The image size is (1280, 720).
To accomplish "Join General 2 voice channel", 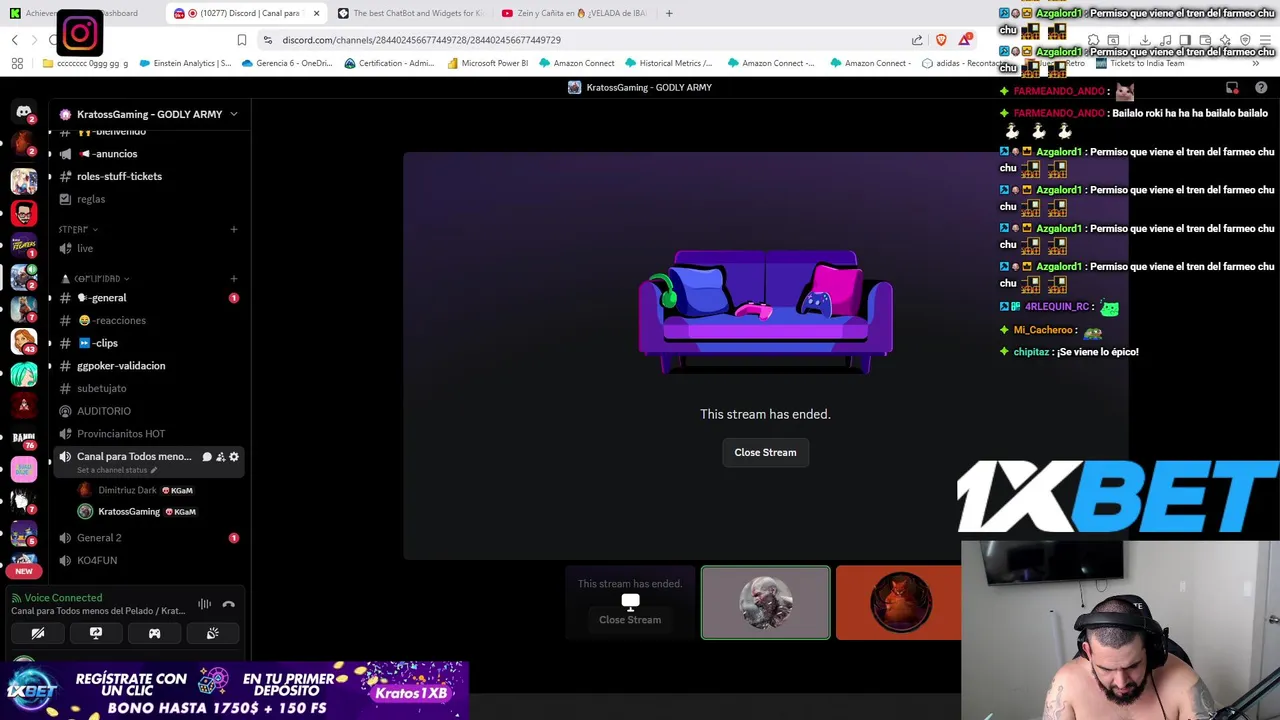I will [148, 538].
